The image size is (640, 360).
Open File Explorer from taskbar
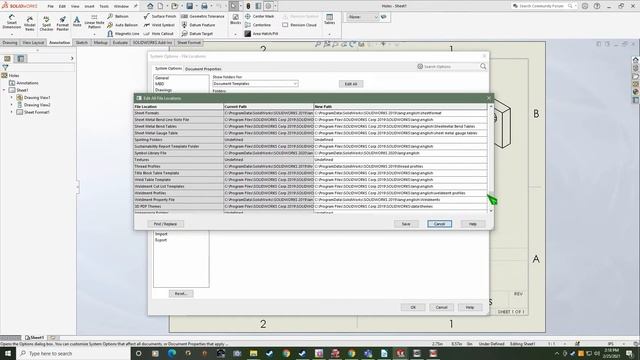click(x=253, y=353)
